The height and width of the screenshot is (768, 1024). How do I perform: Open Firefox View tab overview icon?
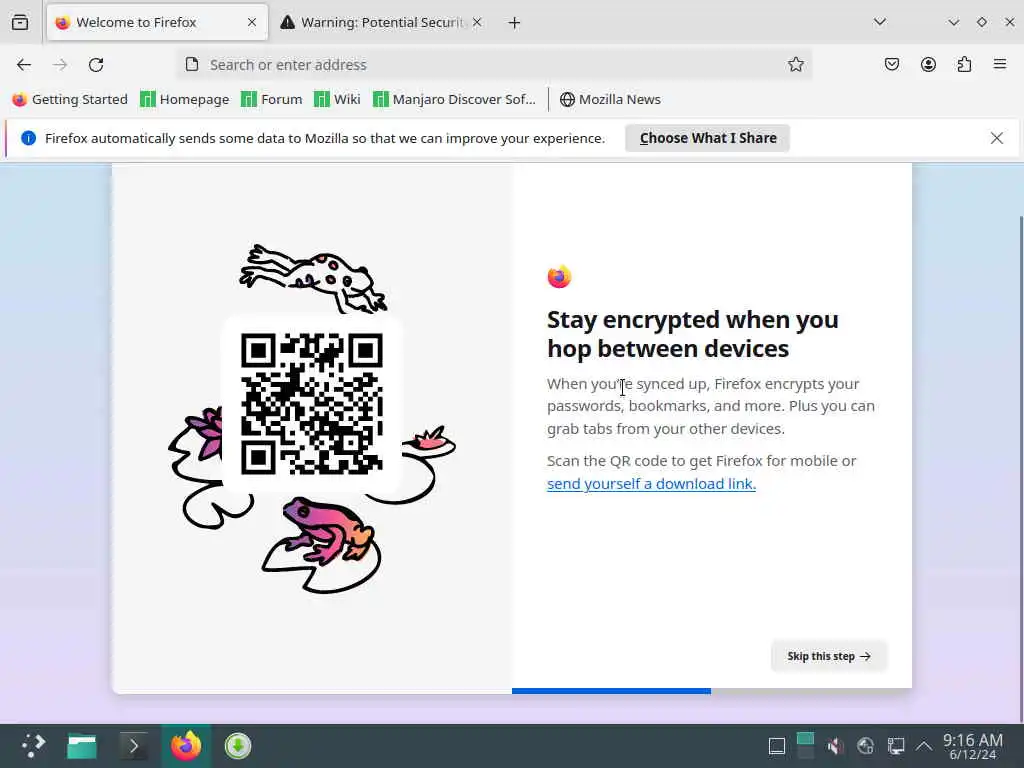(20, 22)
